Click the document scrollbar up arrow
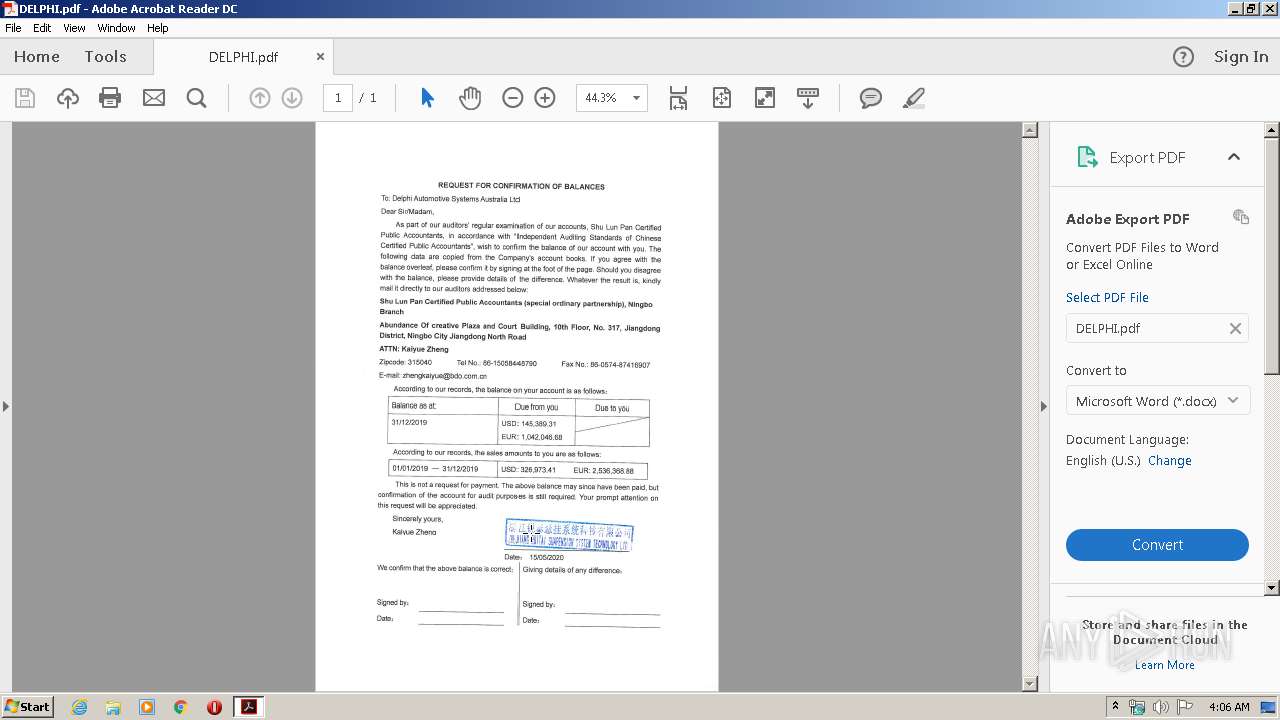Screen dimensions: 1280x720 (1030, 130)
